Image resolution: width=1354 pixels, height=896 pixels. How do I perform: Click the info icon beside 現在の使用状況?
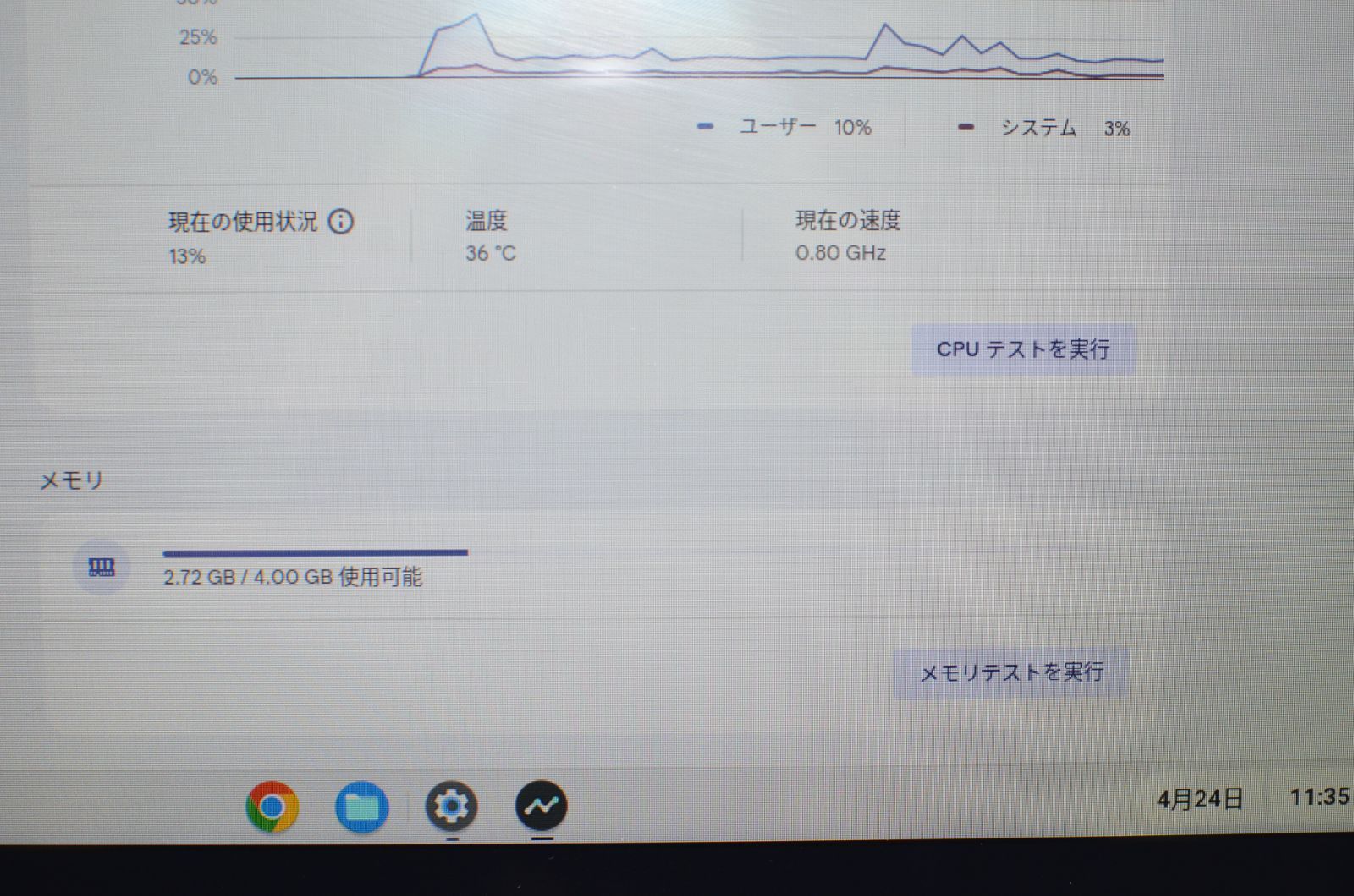click(342, 222)
